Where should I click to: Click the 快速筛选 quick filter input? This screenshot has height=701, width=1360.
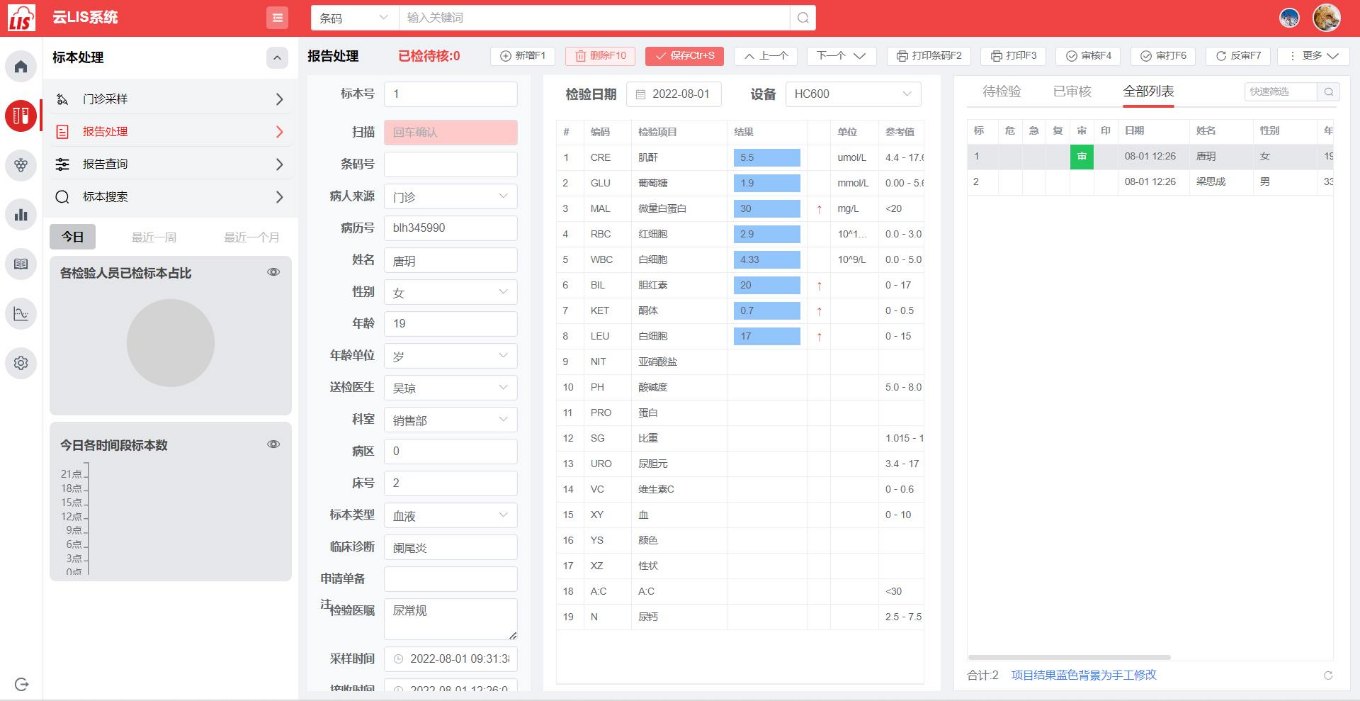point(1281,91)
